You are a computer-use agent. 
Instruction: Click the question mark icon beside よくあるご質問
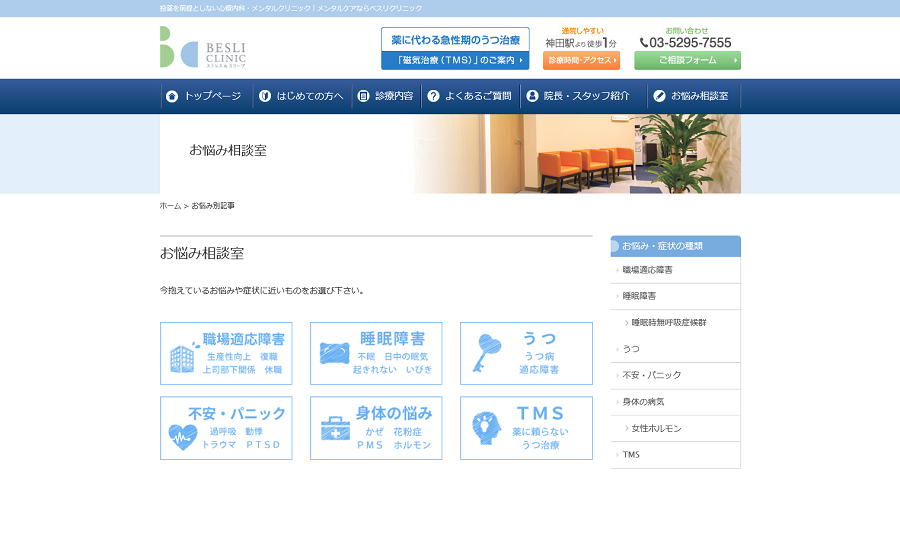pyautogui.click(x=433, y=96)
